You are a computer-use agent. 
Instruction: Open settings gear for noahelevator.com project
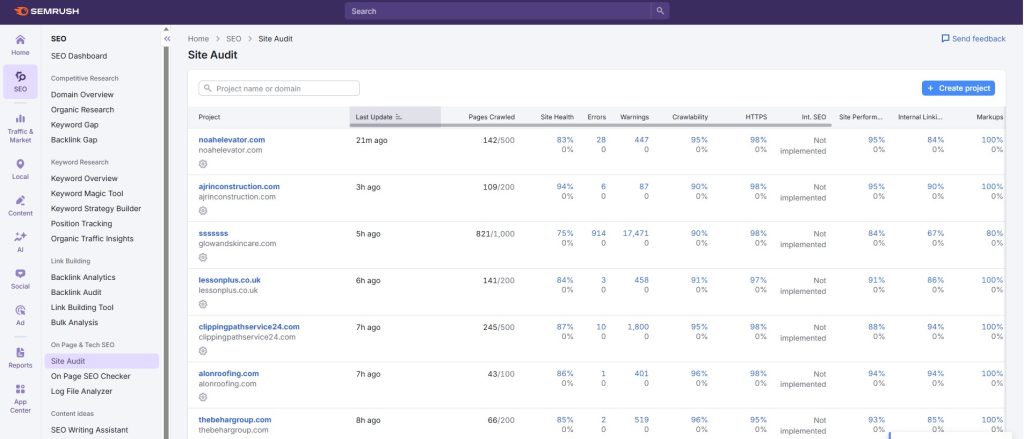click(203, 164)
